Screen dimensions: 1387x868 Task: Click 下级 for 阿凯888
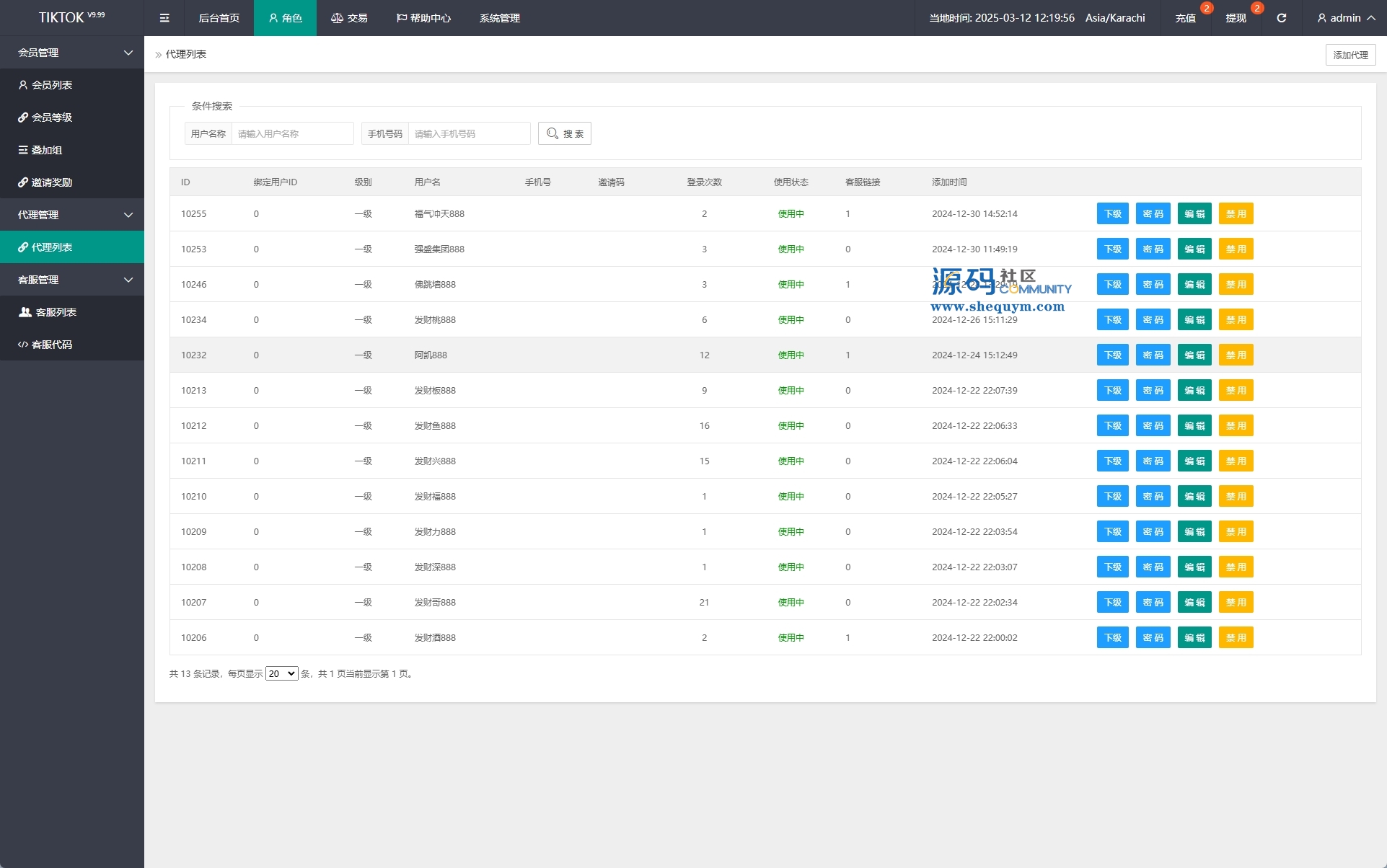point(1113,355)
